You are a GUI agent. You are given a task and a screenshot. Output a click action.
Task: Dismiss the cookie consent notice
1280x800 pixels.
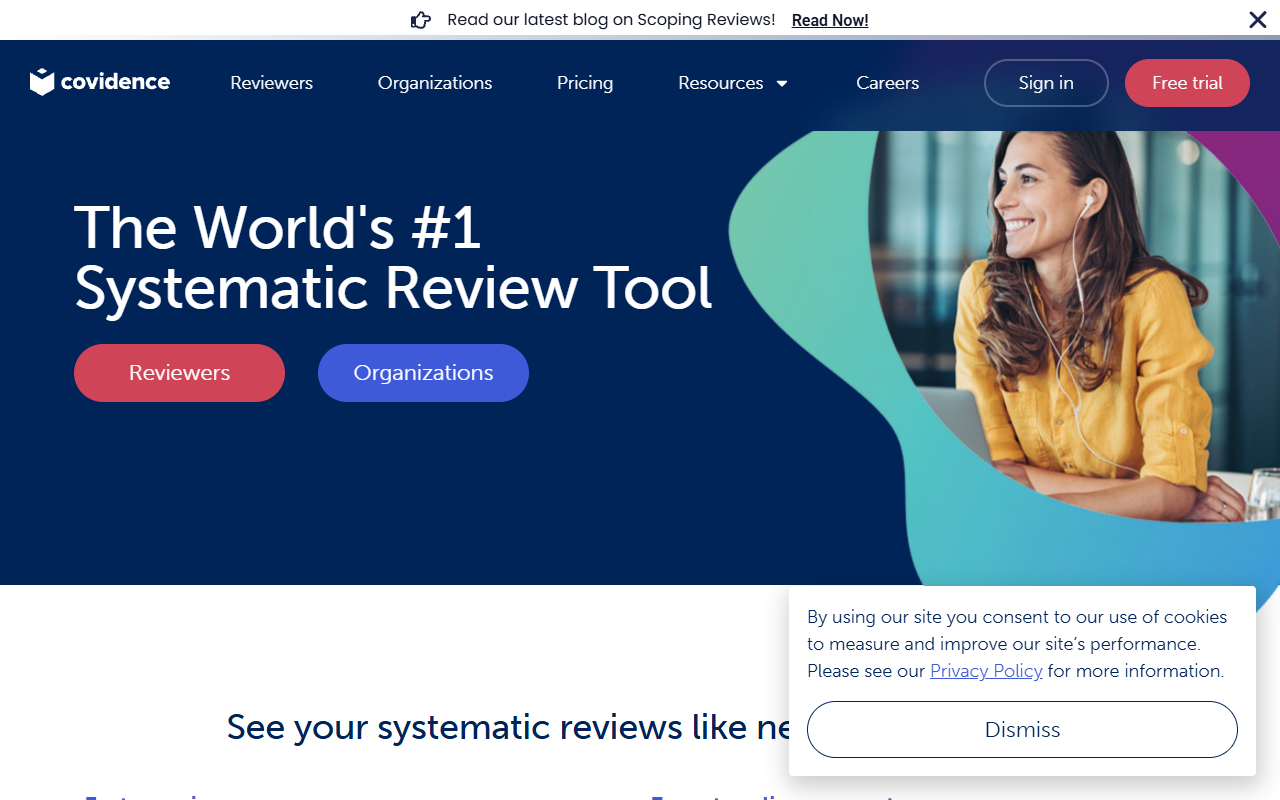[1022, 730]
